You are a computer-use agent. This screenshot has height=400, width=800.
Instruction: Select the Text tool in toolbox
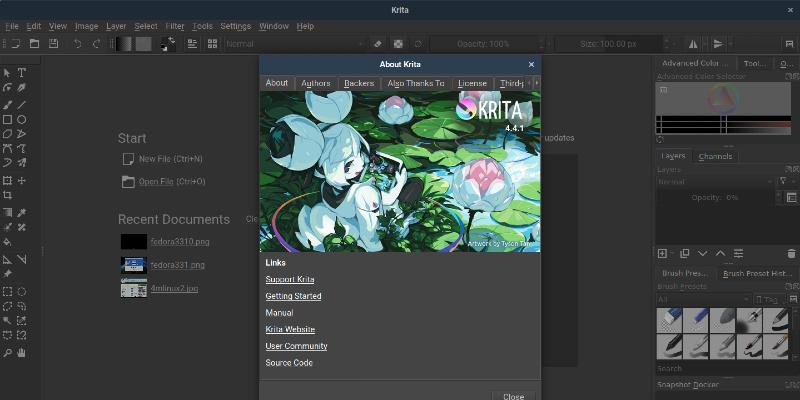(x=22, y=73)
